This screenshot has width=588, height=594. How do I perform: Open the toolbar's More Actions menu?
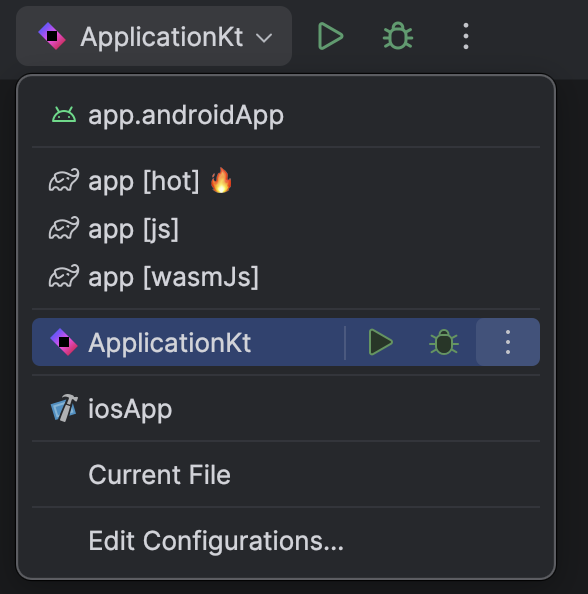pyautogui.click(x=466, y=36)
